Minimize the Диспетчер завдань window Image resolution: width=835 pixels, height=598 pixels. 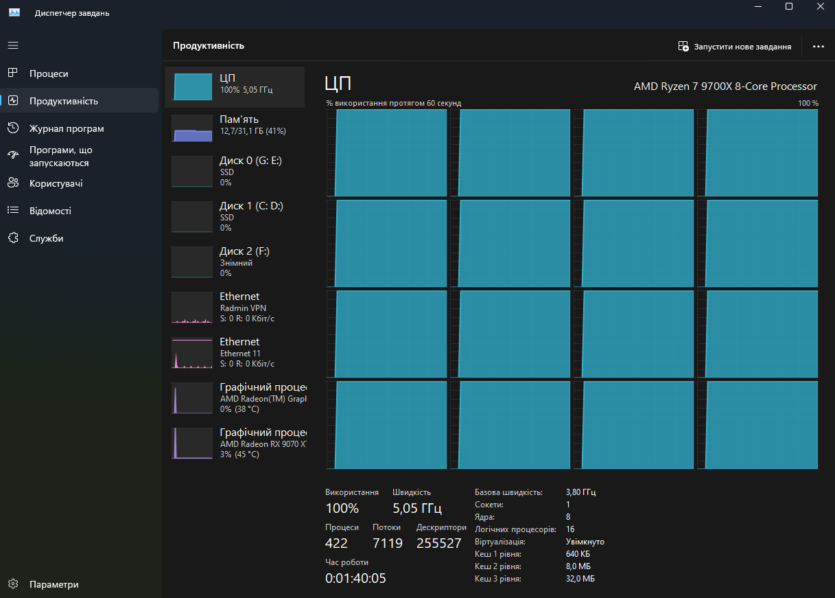(758, 6)
